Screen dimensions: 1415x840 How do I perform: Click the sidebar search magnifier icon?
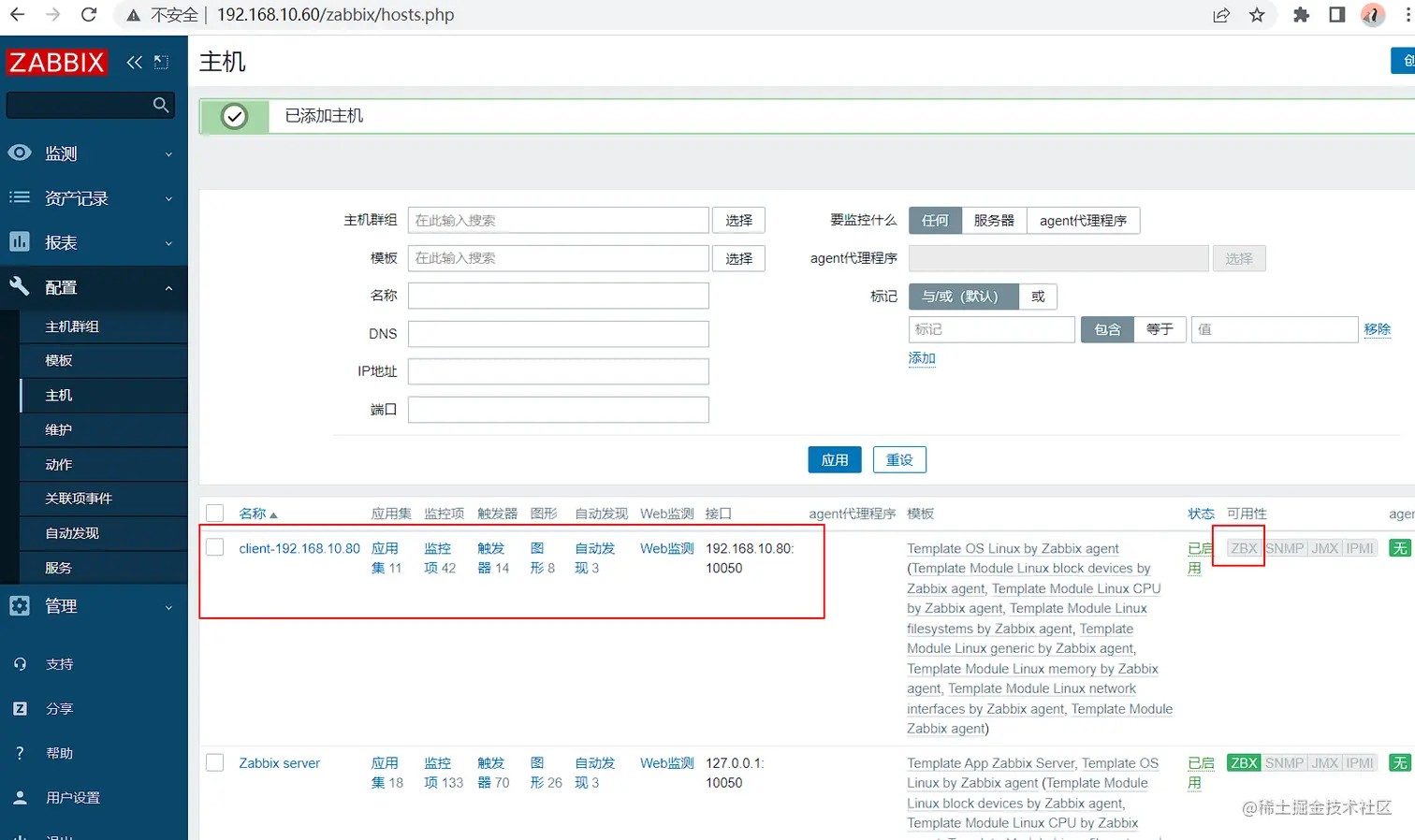tap(161, 105)
